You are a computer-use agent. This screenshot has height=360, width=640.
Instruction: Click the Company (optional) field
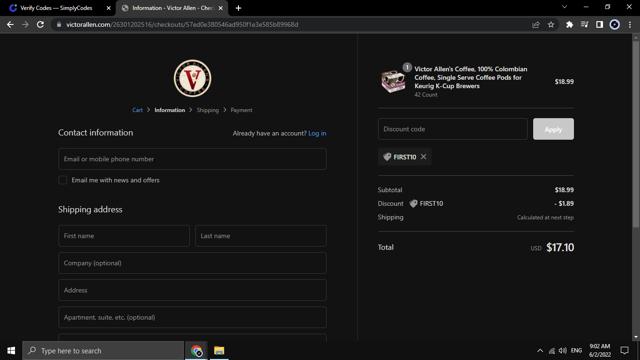[192, 263]
